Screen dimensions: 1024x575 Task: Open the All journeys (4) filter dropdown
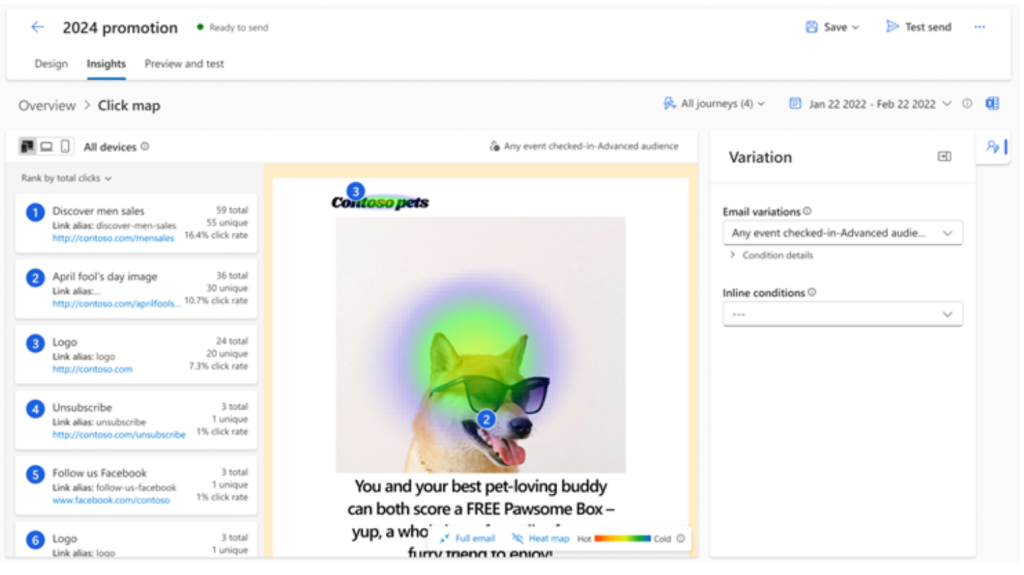click(x=714, y=103)
